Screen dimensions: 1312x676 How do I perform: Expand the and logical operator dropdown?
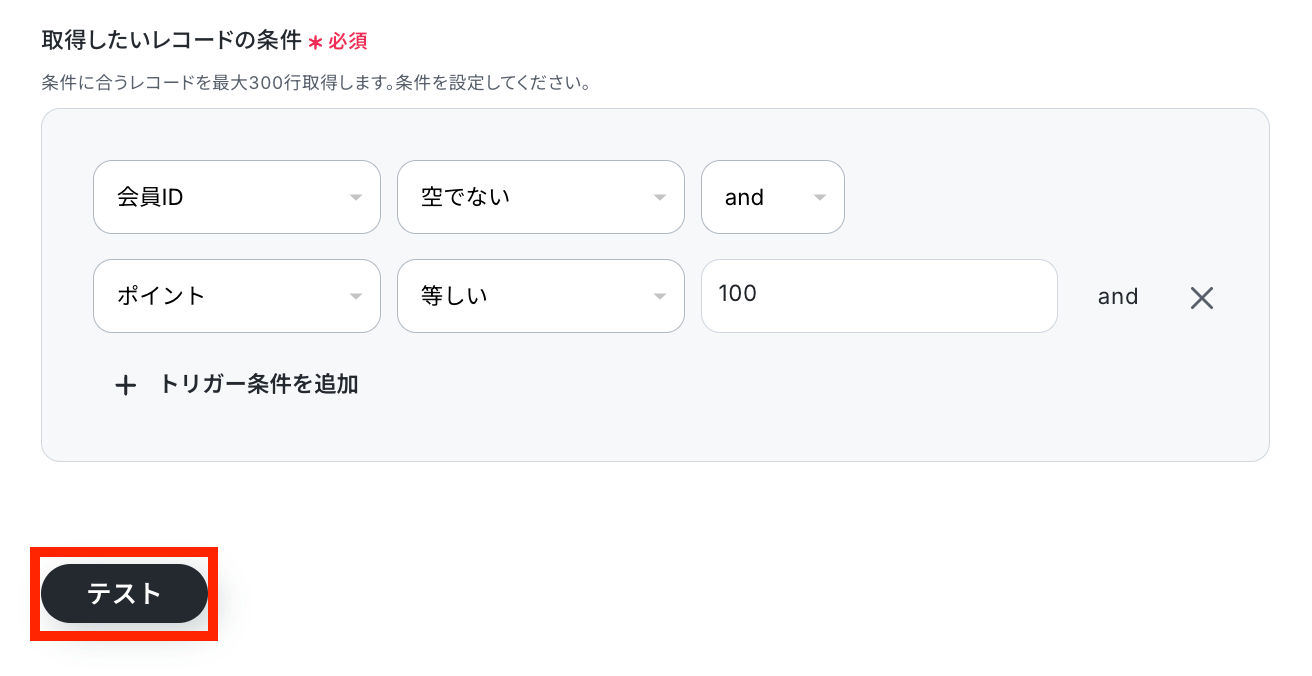pyautogui.click(x=772, y=197)
